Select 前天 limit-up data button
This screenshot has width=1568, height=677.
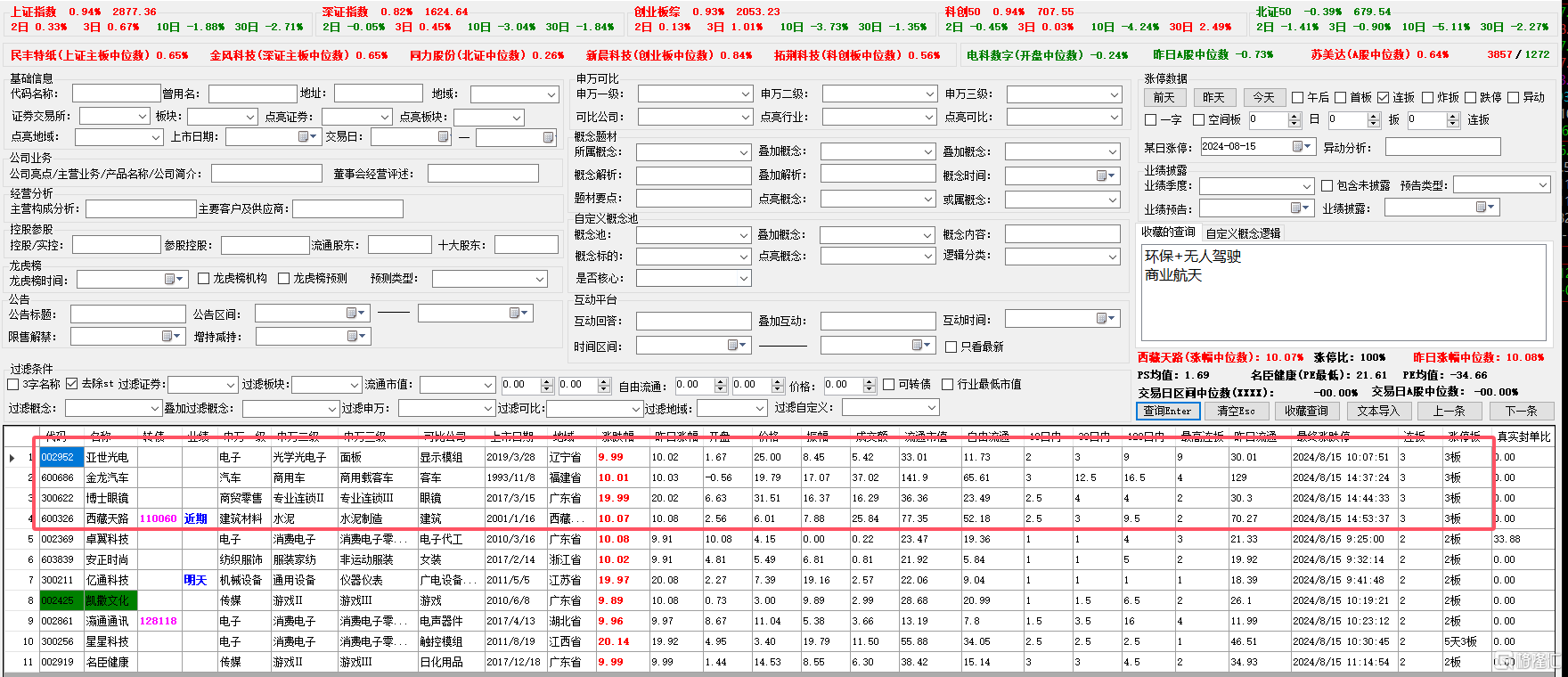point(1164,97)
